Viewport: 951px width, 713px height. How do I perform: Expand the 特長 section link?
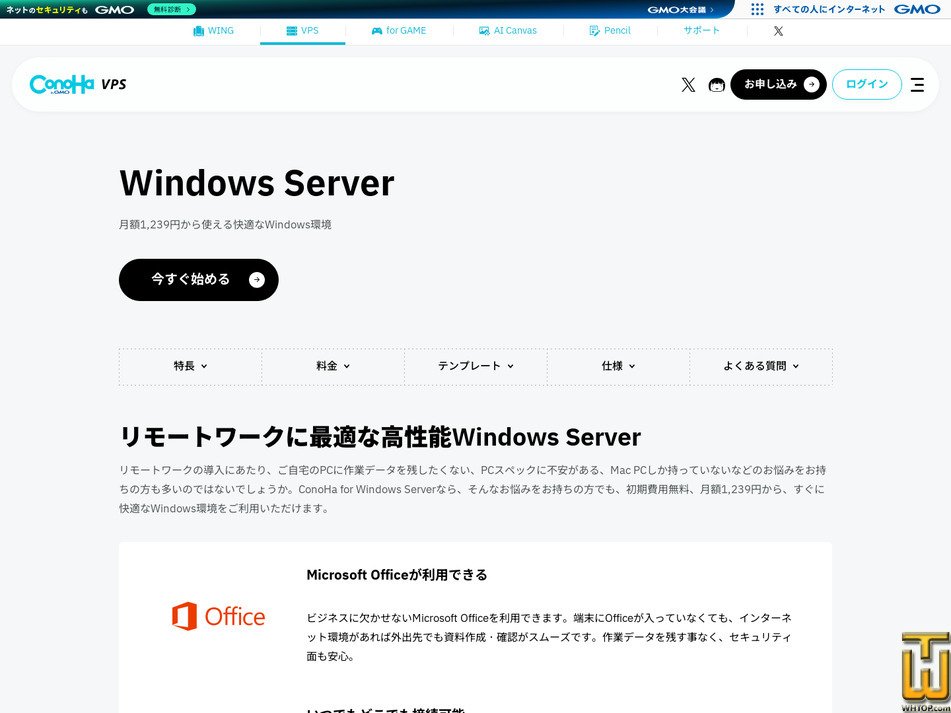click(190, 366)
